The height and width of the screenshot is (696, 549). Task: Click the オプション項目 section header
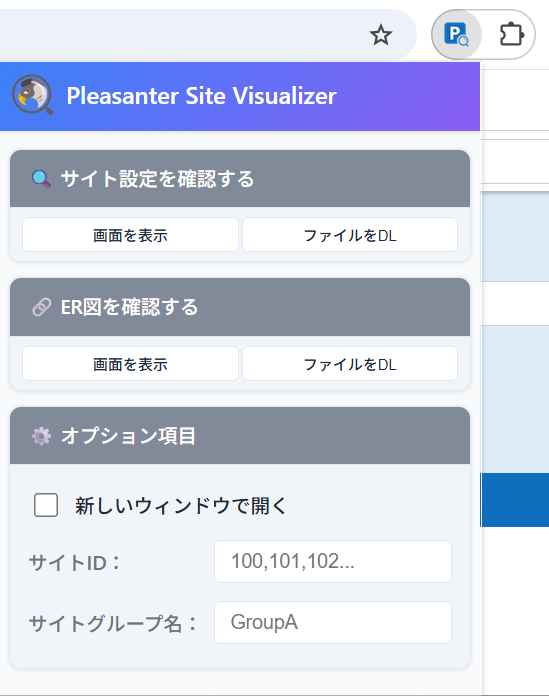click(x=240, y=436)
